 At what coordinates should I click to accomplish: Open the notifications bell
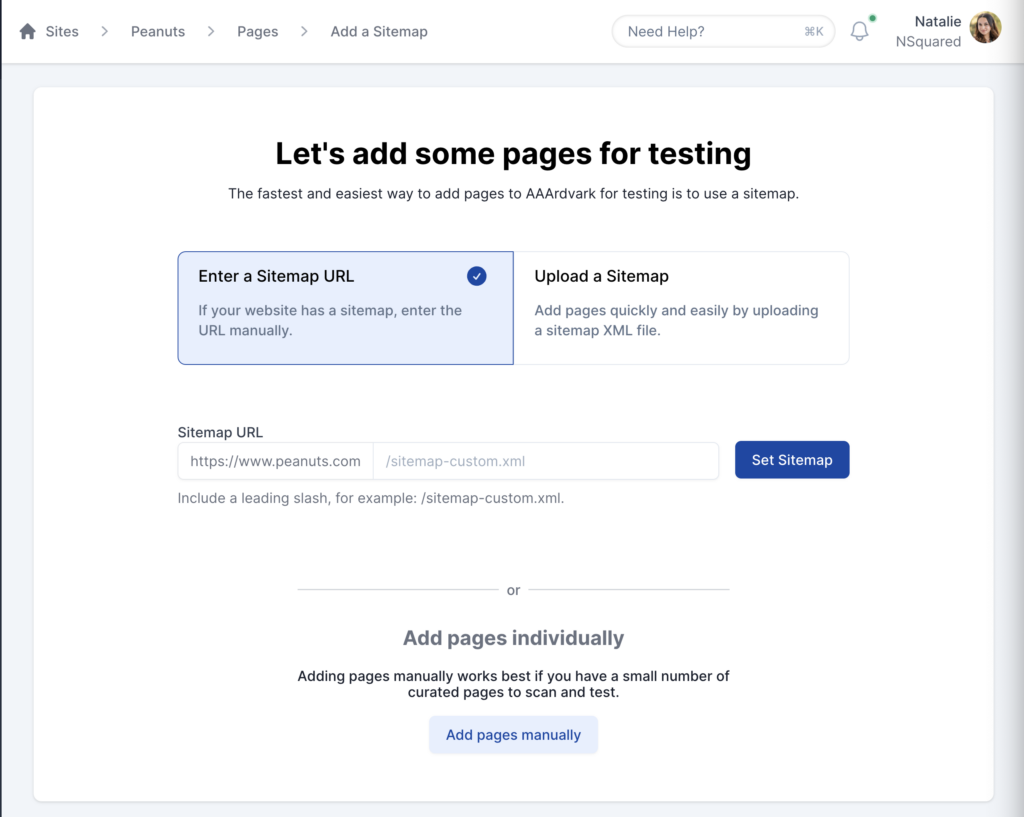click(859, 31)
